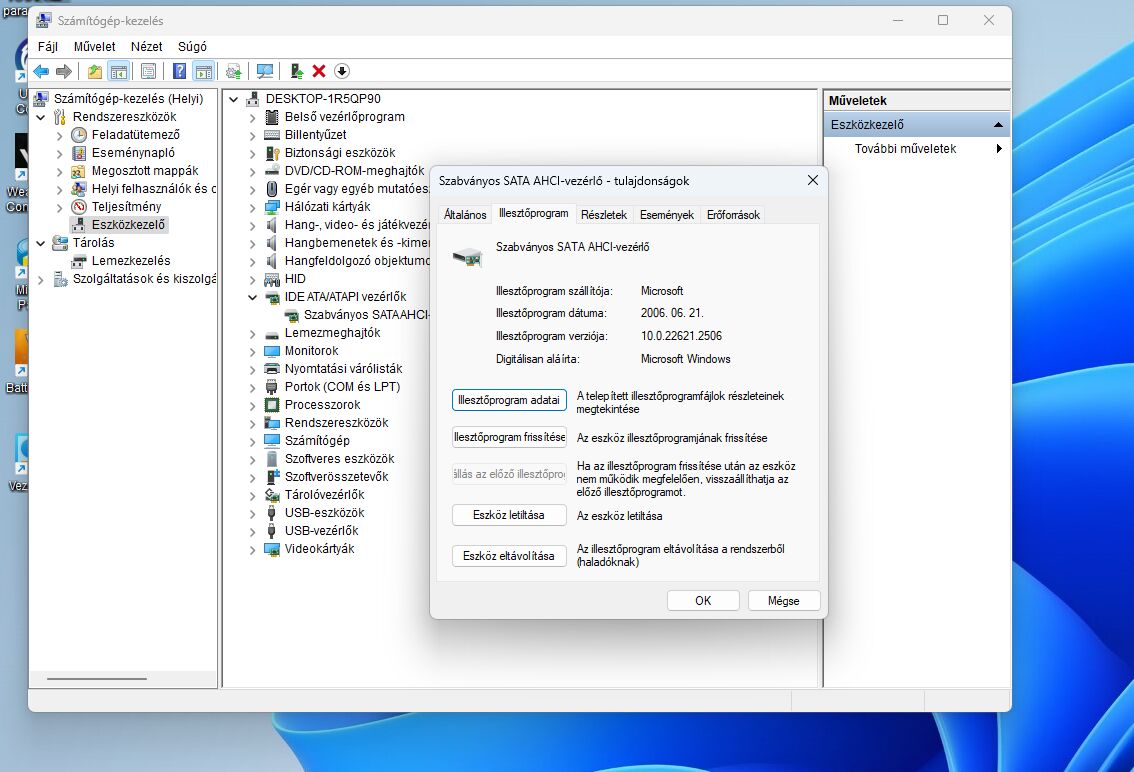The image size is (1134, 772).
Task: Select the Illesztőprogram tab
Action: pos(534,213)
